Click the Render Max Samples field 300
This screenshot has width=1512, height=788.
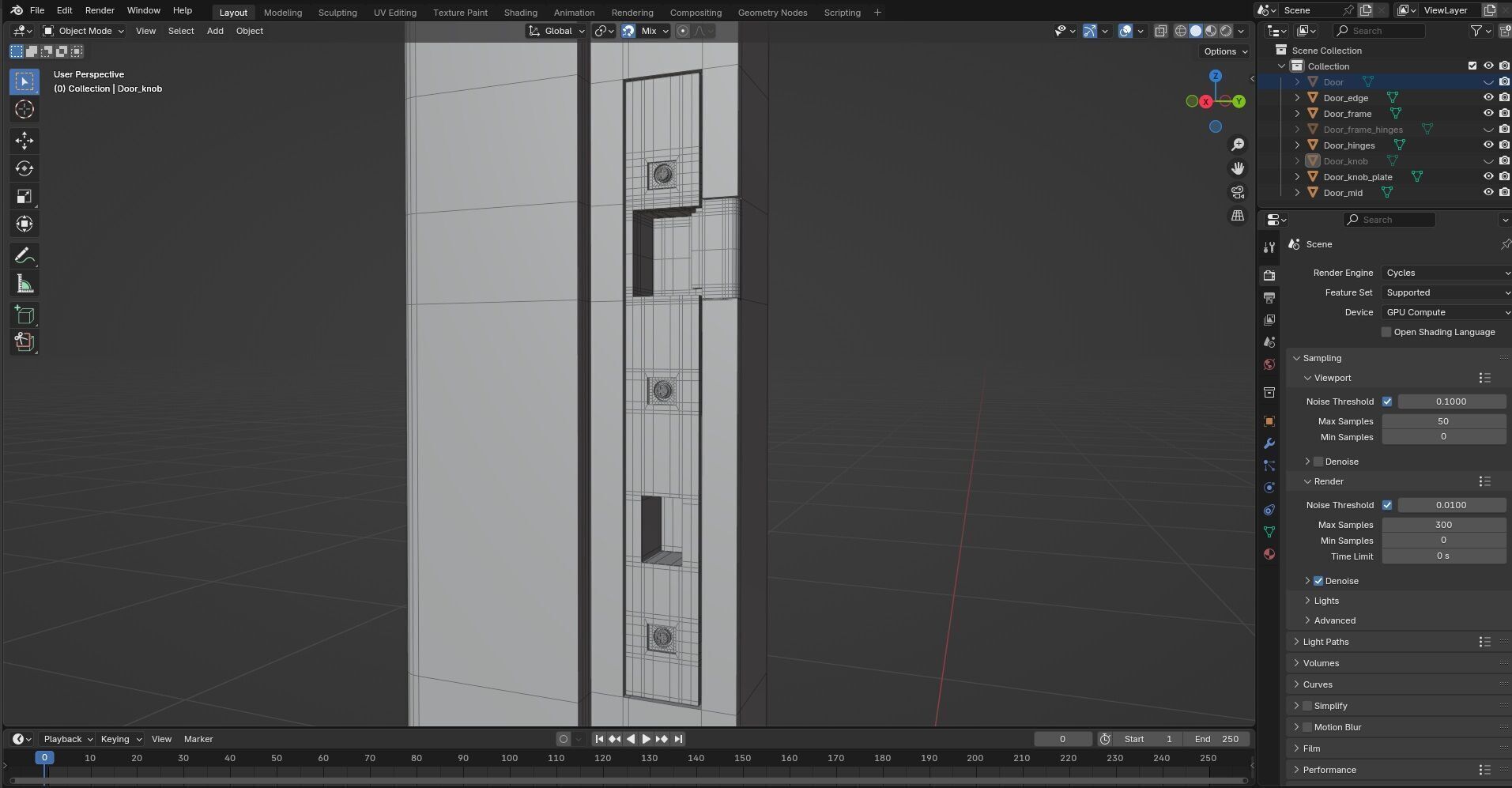click(1443, 525)
